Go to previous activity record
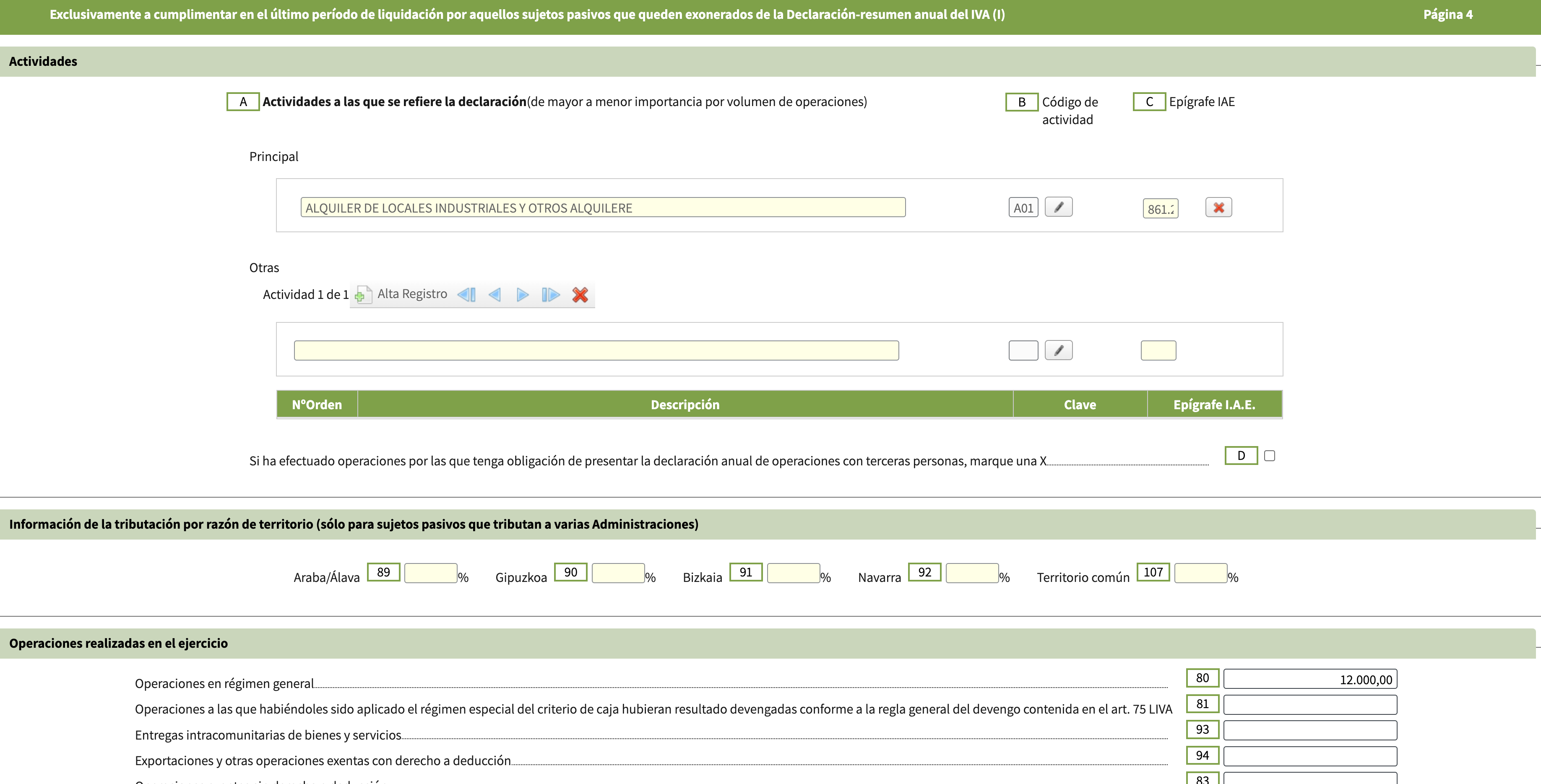Image resolution: width=1541 pixels, height=784 pixels. [495, 294]
